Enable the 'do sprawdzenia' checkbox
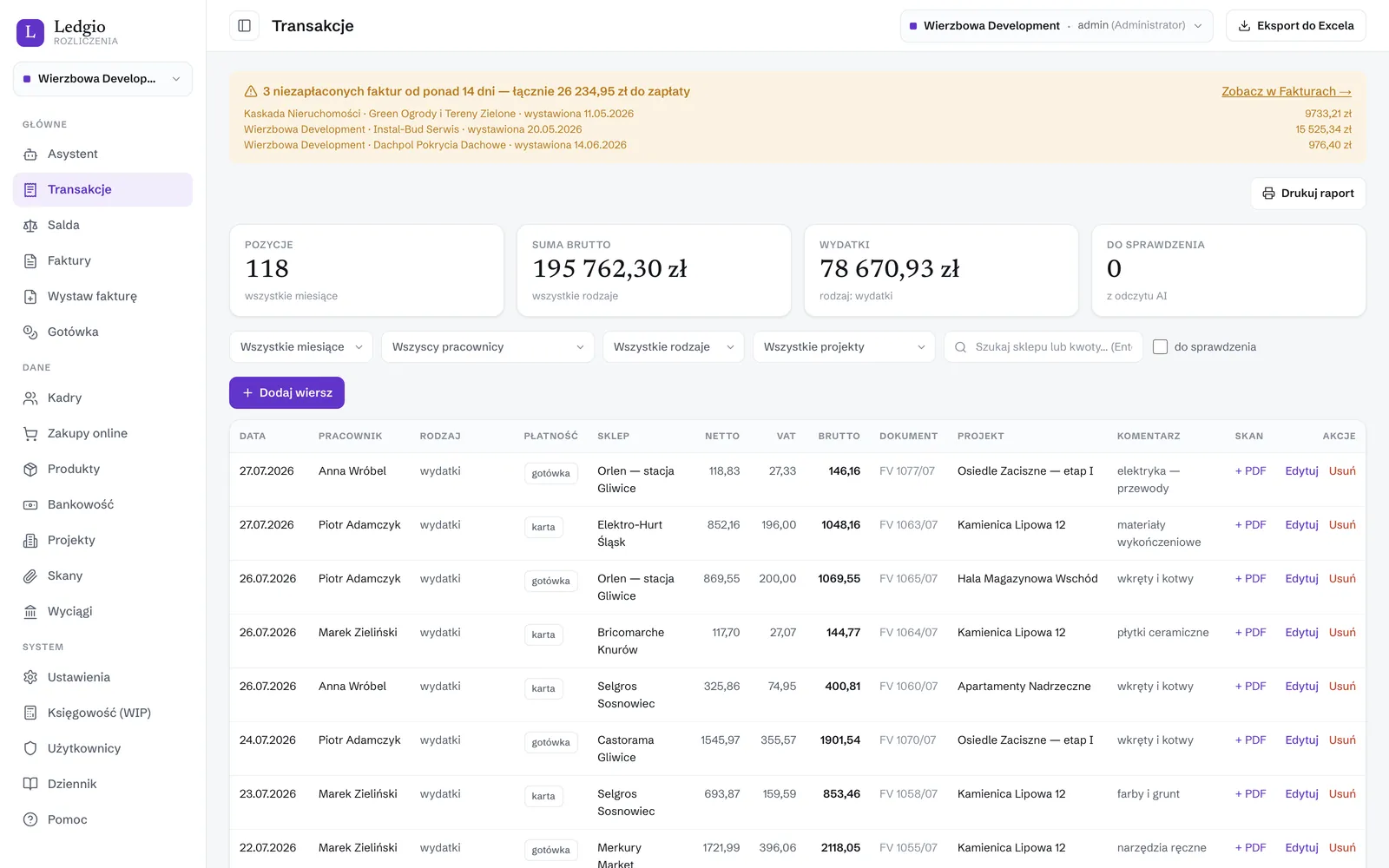 coord(1160,347)
